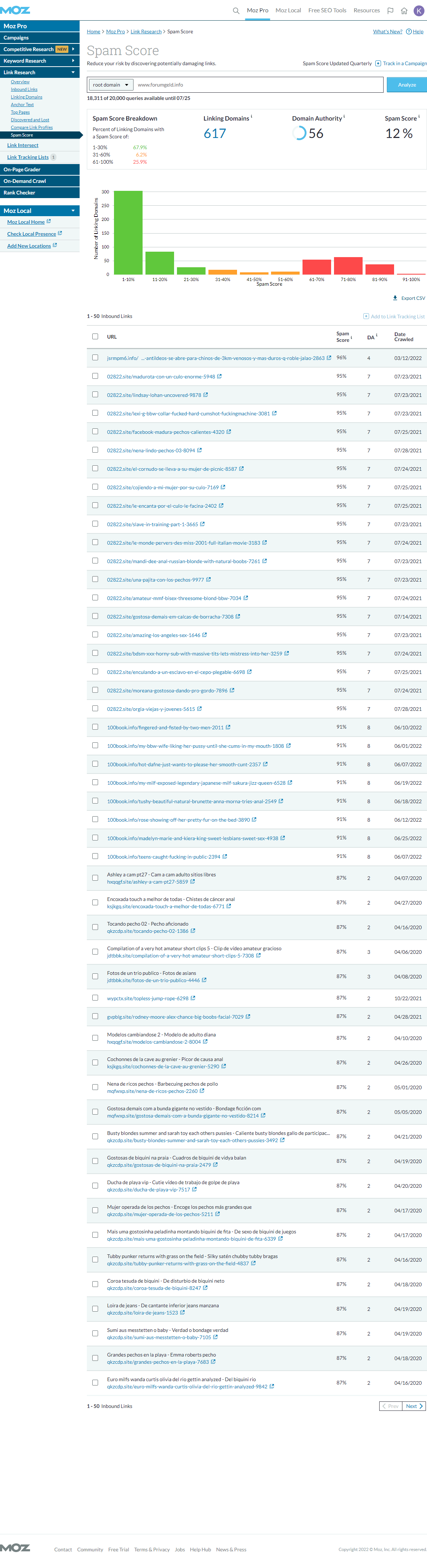This screenshot has width=427, height=1568.
Task: Switch to Free SEO Tools menu
Action: click(x=327, y=11)
